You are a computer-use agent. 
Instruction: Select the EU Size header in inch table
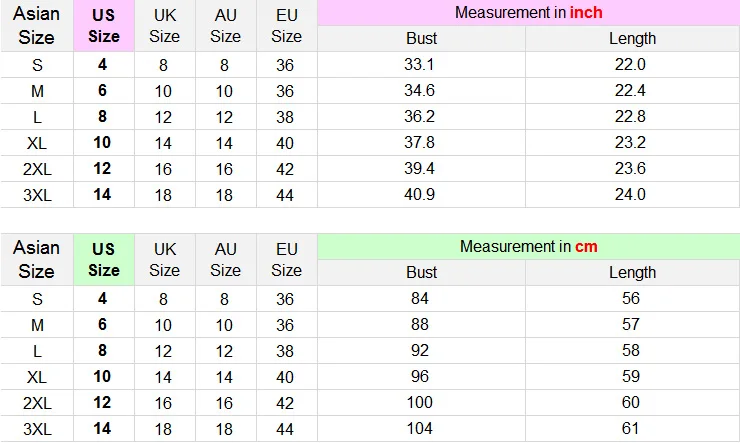286,25
